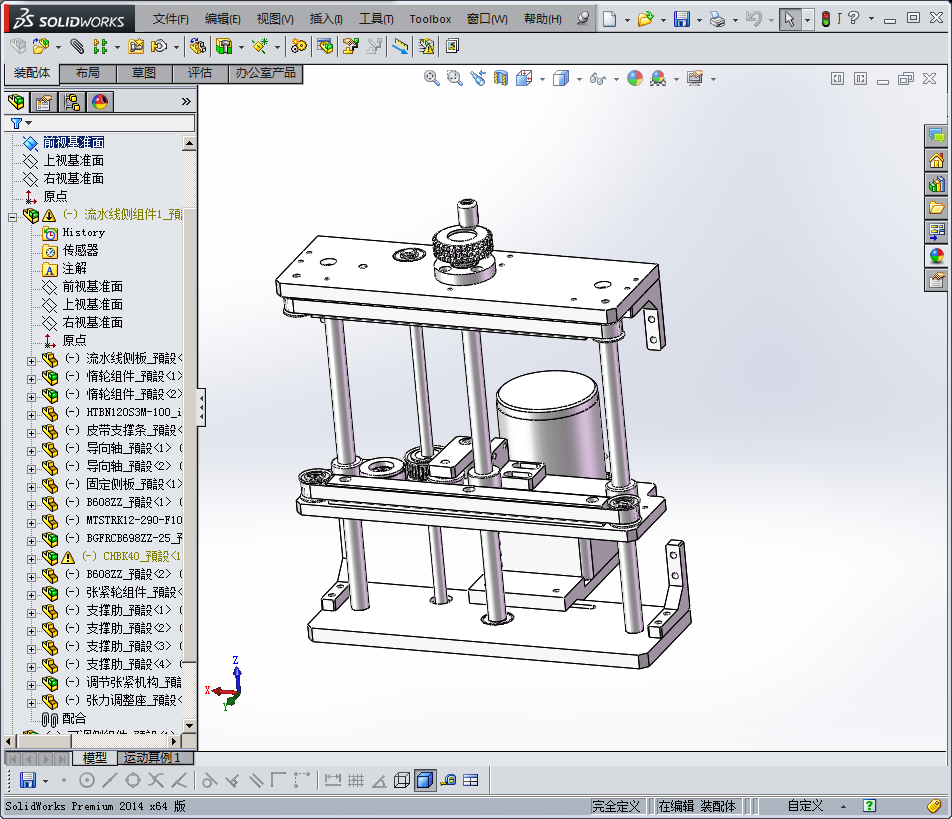Toggle the wireframe cube in bottom toolbar
Viewport: 952px width, 819px height.
(402, 781)
